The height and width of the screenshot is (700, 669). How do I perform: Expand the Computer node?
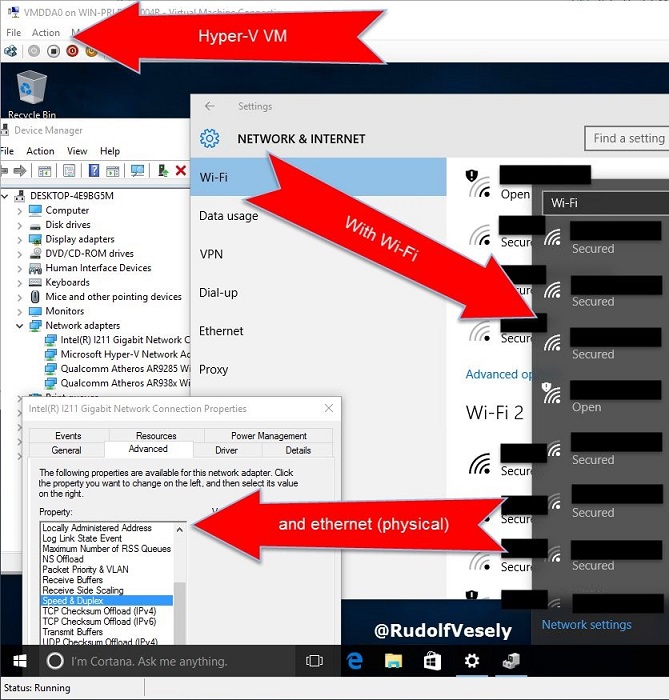[x=19, y=211]
